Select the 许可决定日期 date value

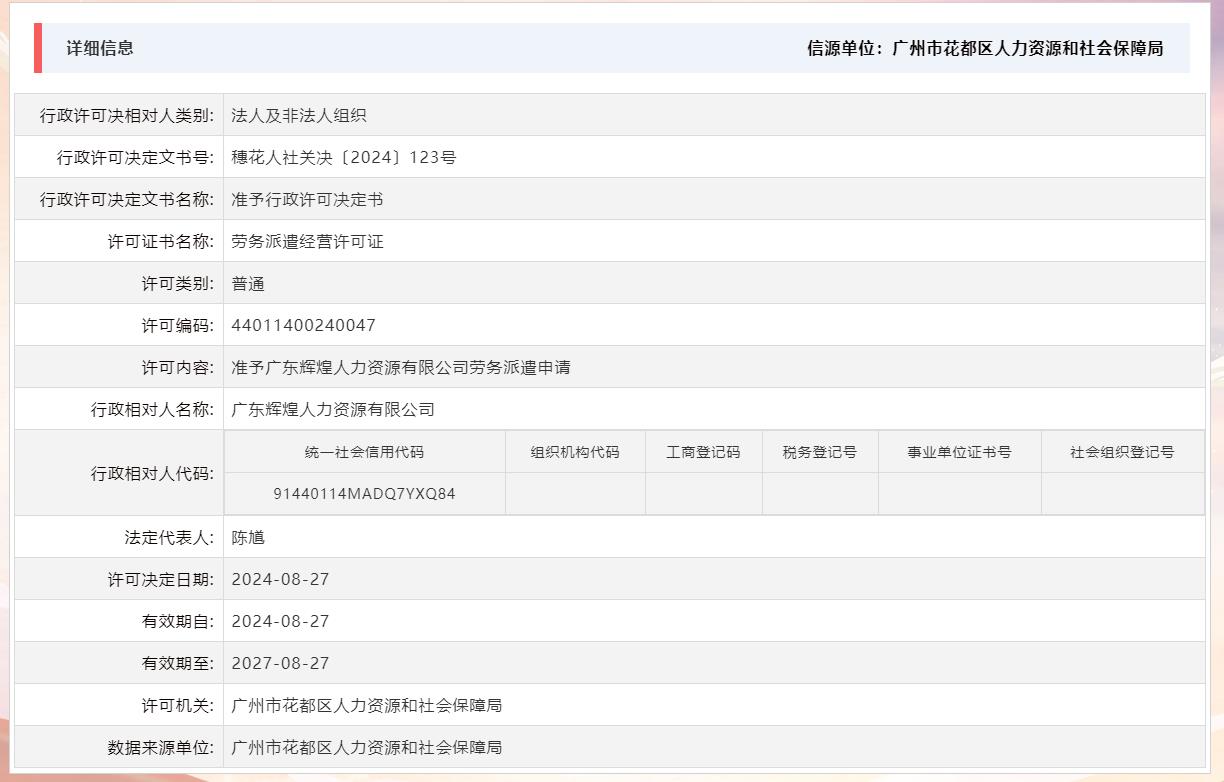[280, 579]
